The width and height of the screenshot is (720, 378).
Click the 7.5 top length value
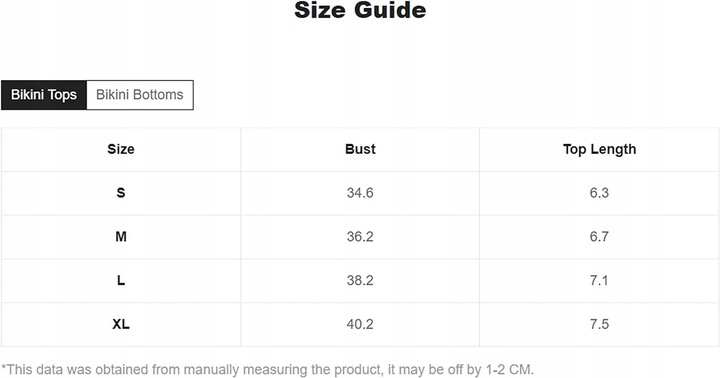pos(599,324)
